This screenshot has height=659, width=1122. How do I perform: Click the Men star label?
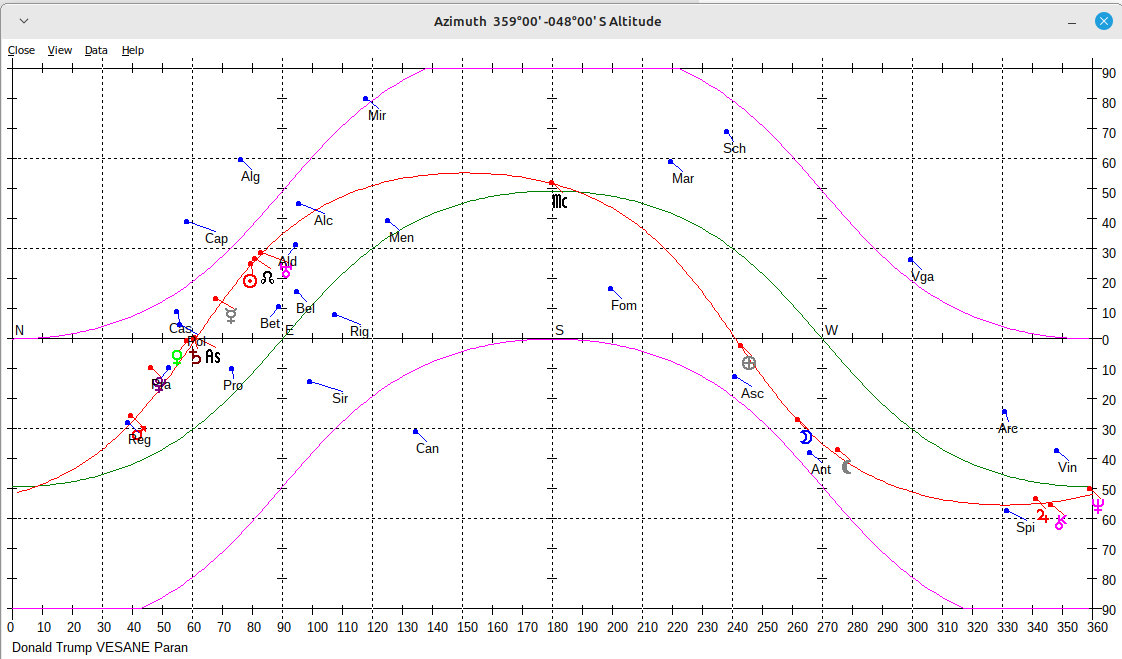[401, 238]
